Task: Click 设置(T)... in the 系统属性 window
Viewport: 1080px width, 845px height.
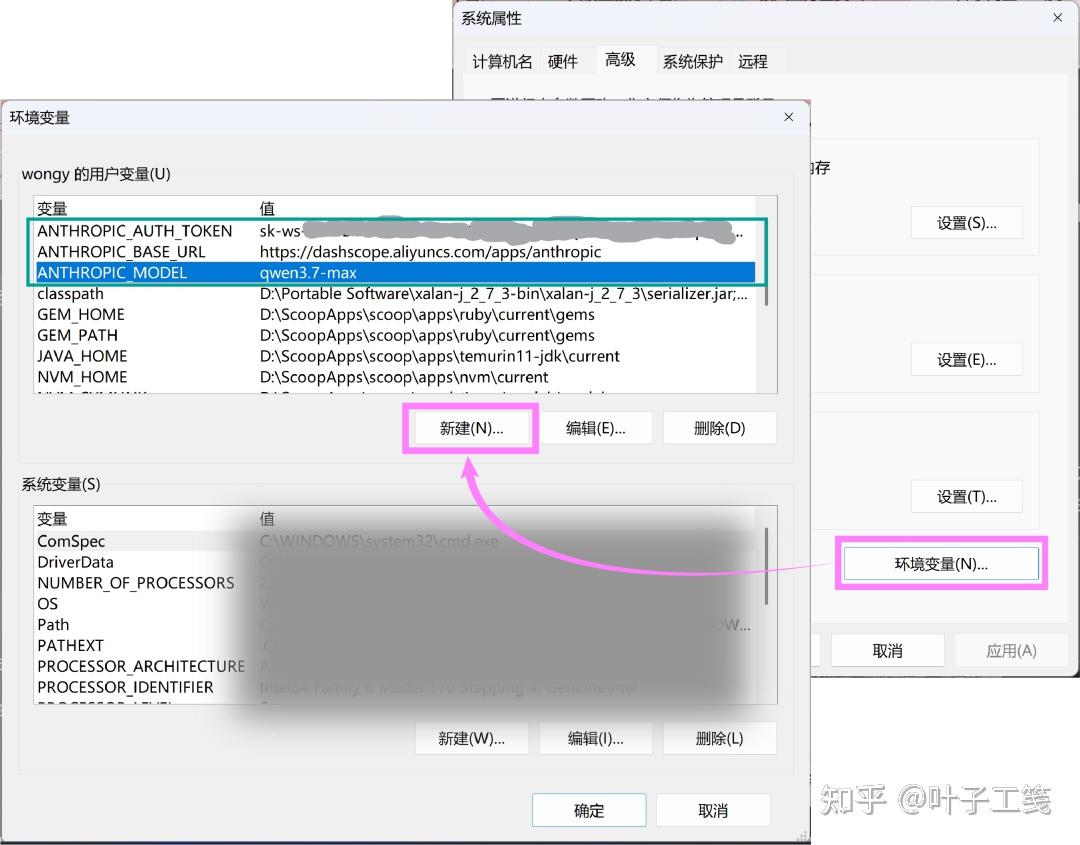Action: tap(966, 497)
